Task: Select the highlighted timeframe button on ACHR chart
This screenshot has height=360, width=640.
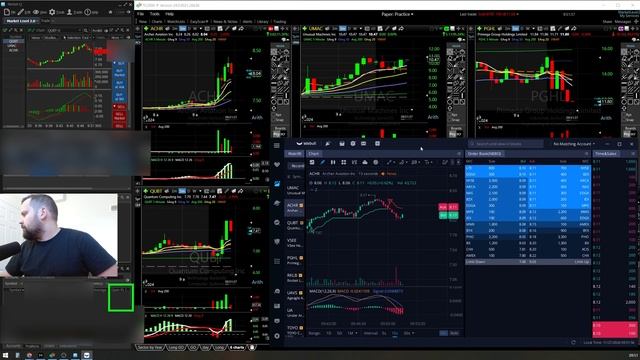Action: point(182,29)
